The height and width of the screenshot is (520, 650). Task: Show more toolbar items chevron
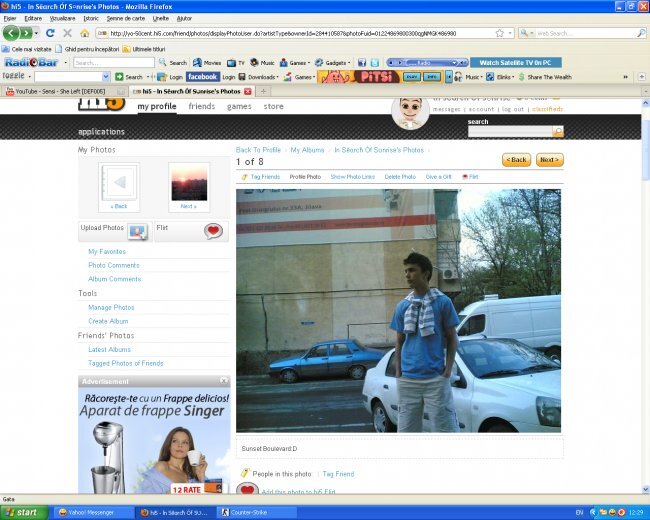pos(625,77)
